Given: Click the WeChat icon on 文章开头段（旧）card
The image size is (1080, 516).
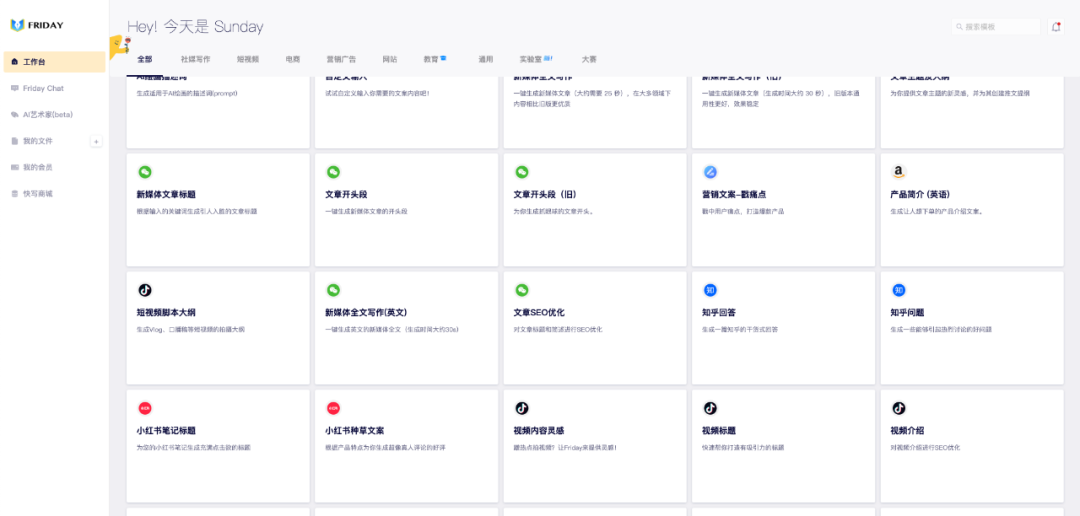Looking at the screenshot, I should pyautogui.click(x=522, y=172).
